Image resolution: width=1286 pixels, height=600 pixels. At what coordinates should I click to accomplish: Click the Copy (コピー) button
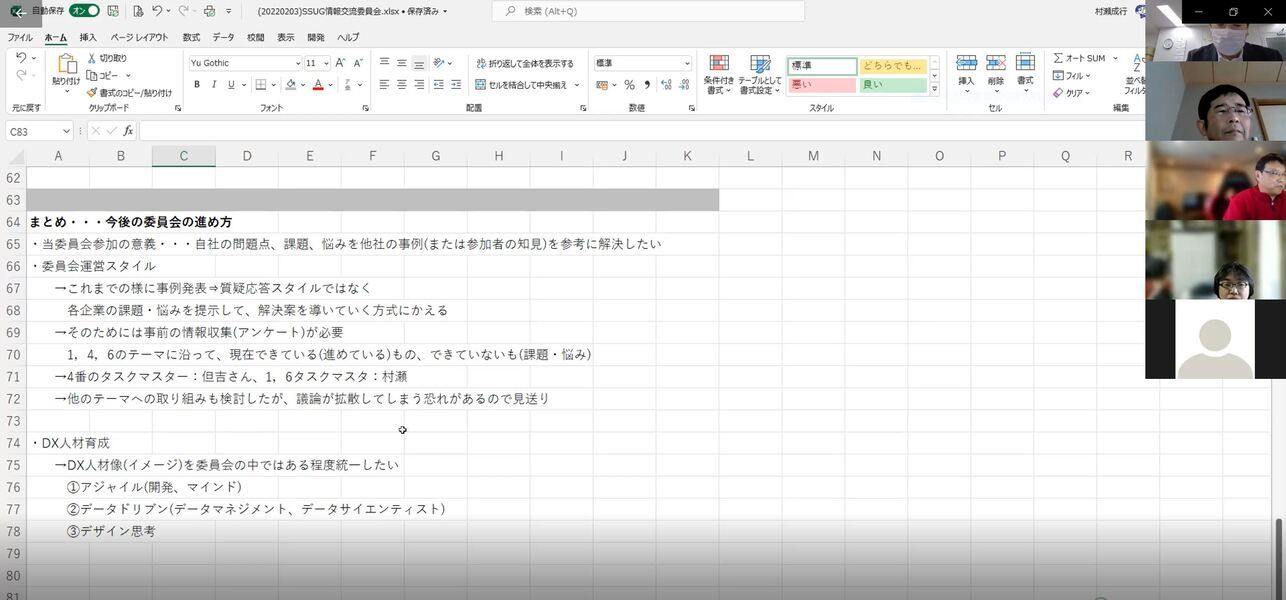103,76
